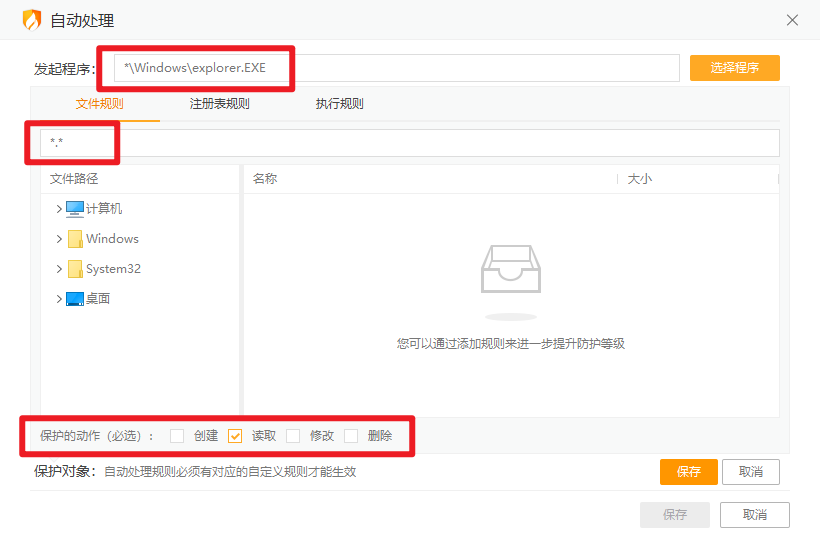Click the Huorong shield logo icon

[x=32, y=20]
